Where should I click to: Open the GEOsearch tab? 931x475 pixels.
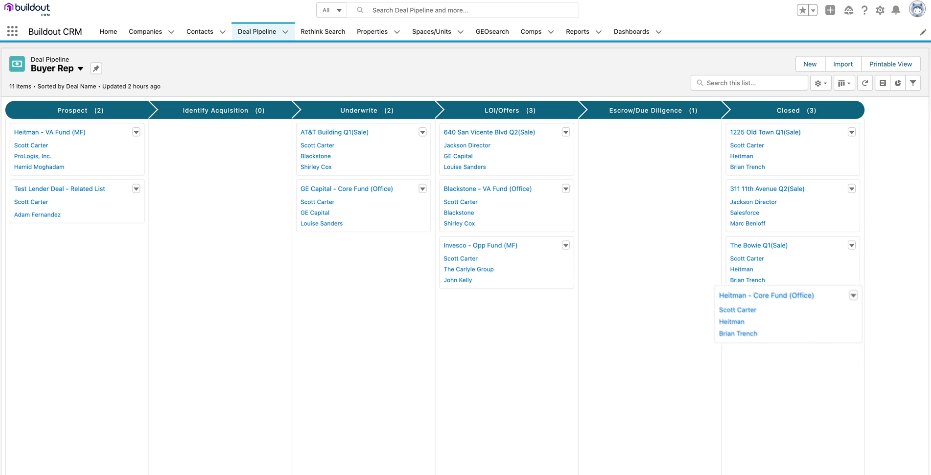pyautogui.click(x=492, y=32)
